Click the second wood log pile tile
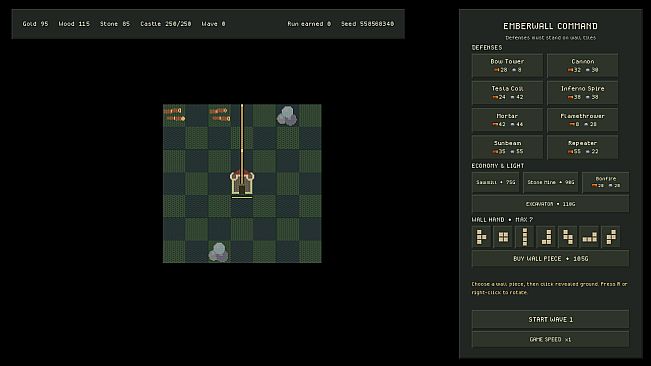651x366 pixels. pyautogui.click(x=220, y=115)
